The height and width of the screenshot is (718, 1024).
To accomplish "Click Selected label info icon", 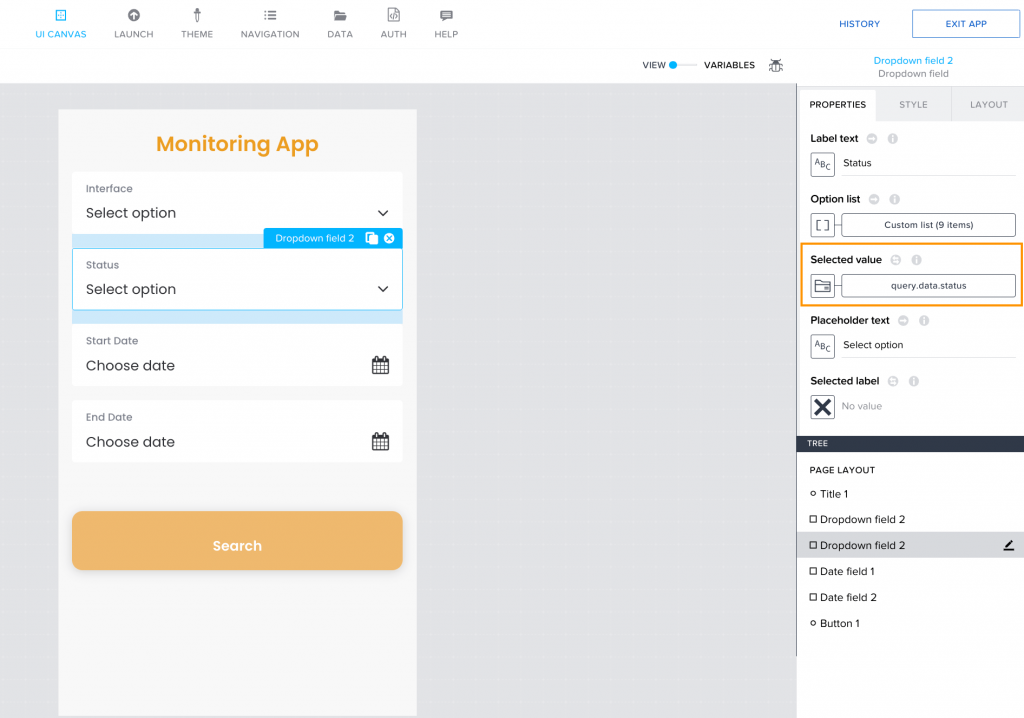I will pos(914,382).
